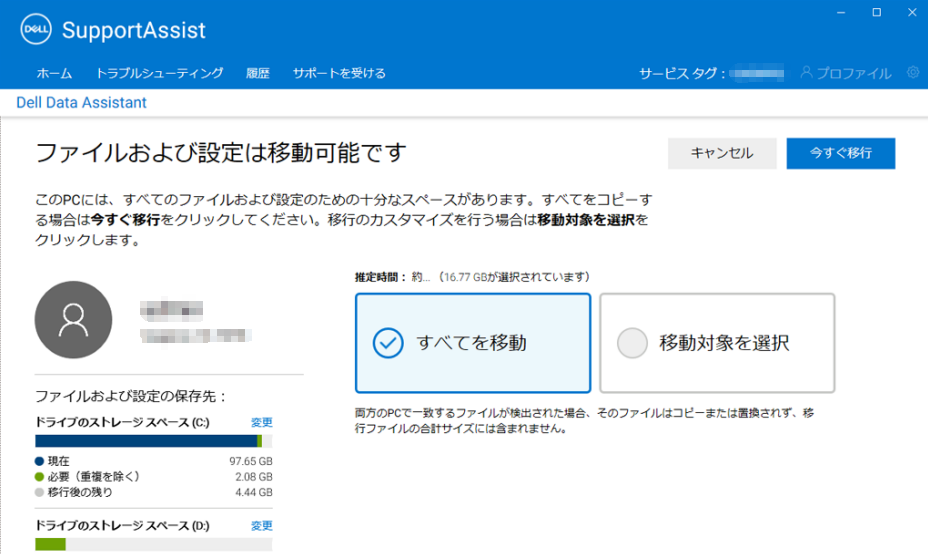
Task: Click the green 必要 legend dot
Action: [x=39, y=476]
